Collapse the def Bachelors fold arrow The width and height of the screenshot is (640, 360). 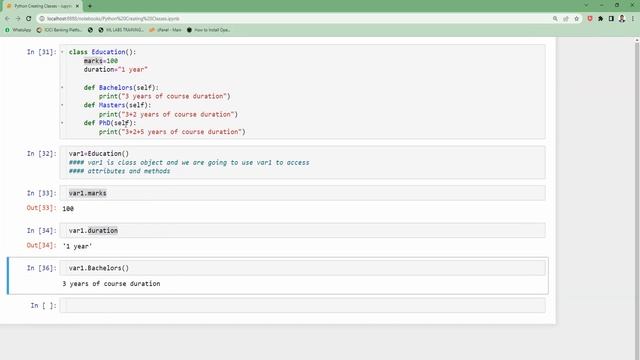pyautogui.click(x=62, y=87)
